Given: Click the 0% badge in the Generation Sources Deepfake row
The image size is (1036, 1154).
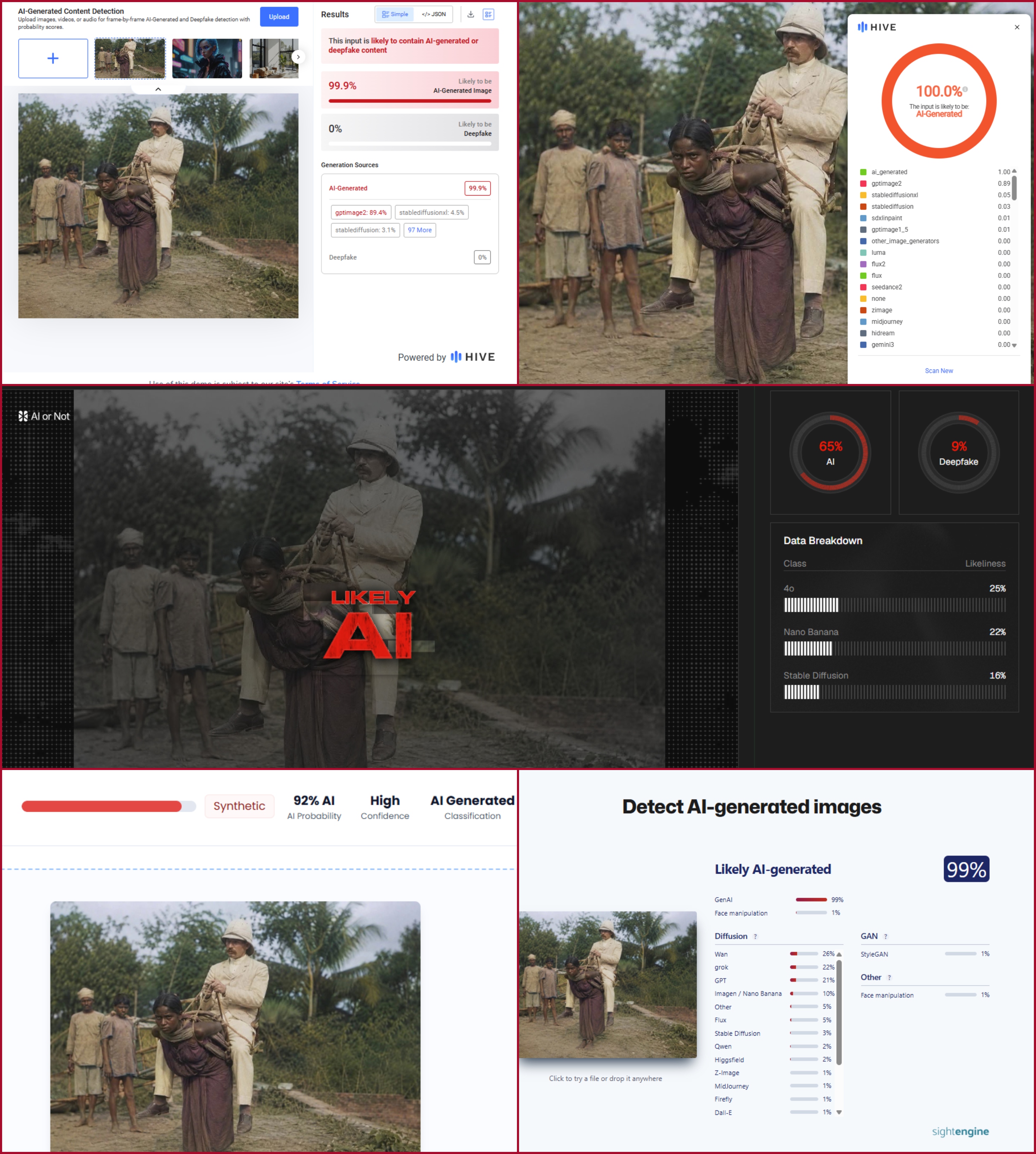Looking at the screenshot, I should click(482, 257).
